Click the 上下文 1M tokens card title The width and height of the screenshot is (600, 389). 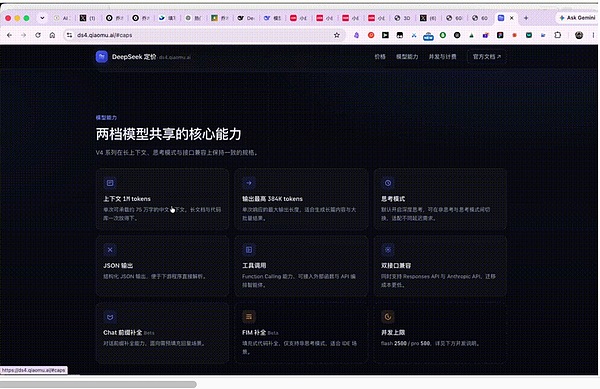click(x=127, y=199)
